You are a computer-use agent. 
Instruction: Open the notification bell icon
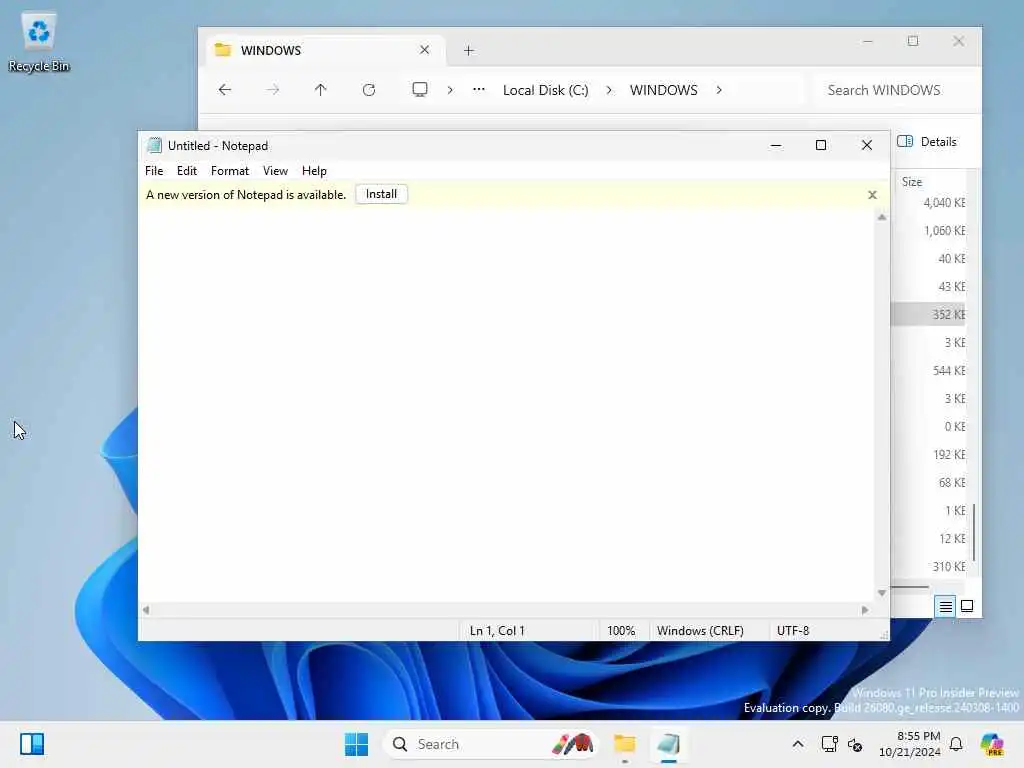pos(956,744)
